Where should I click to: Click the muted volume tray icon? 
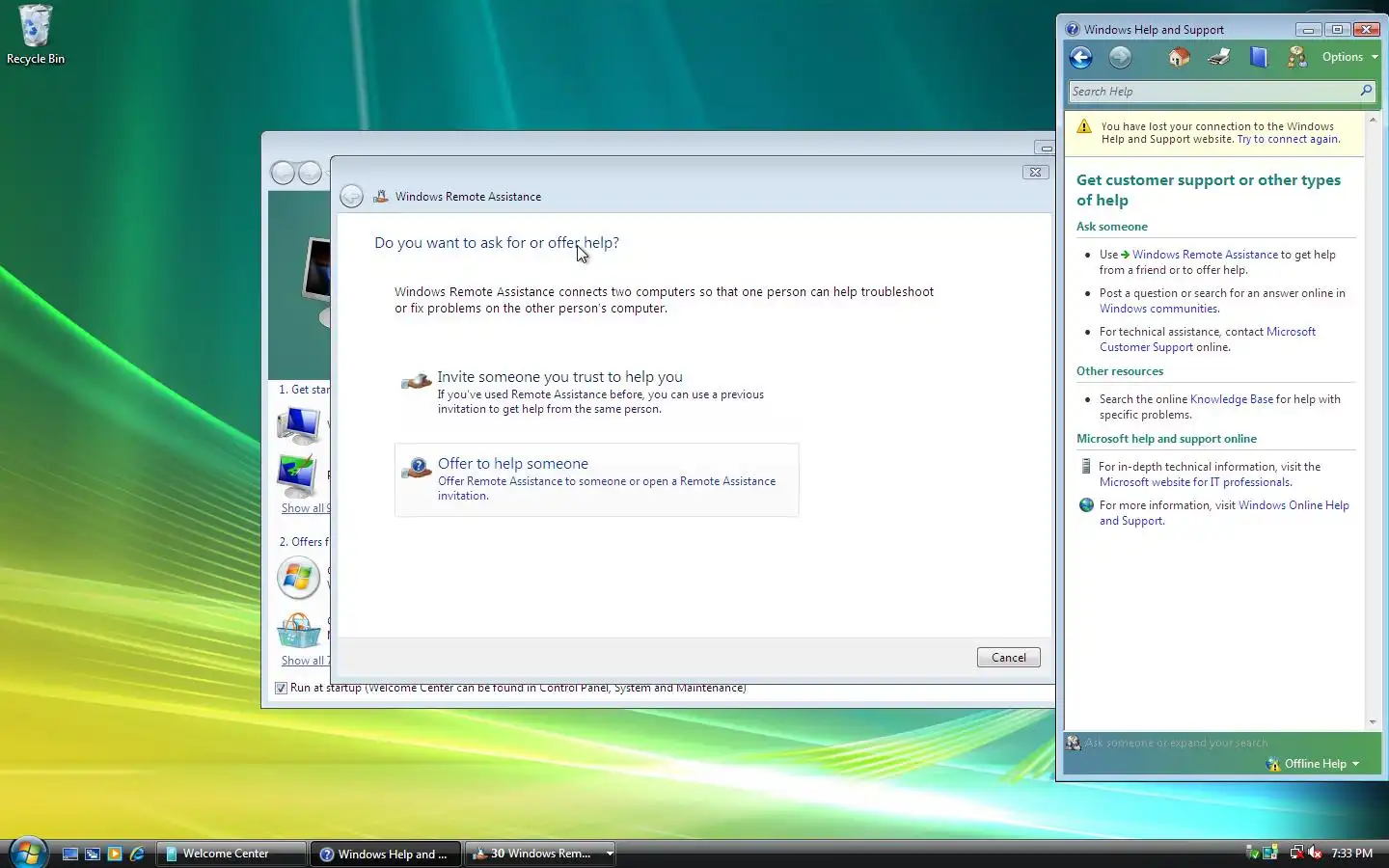(1315, 853)
